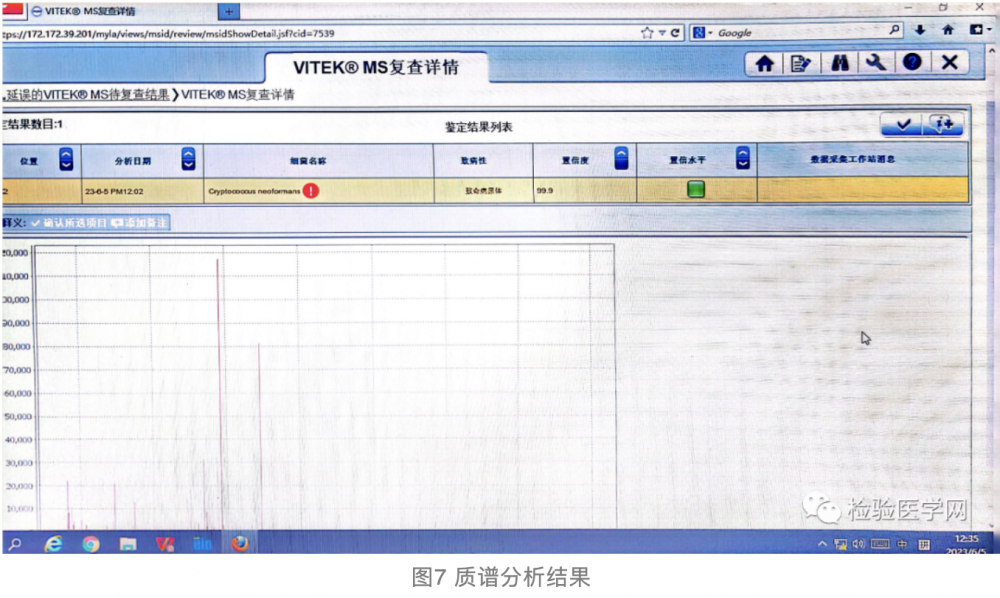Viewport: 1000px width, 598px height.
Task: Click the X exit icon in VITEK toolbar
Action: click(x=950, y=62)
